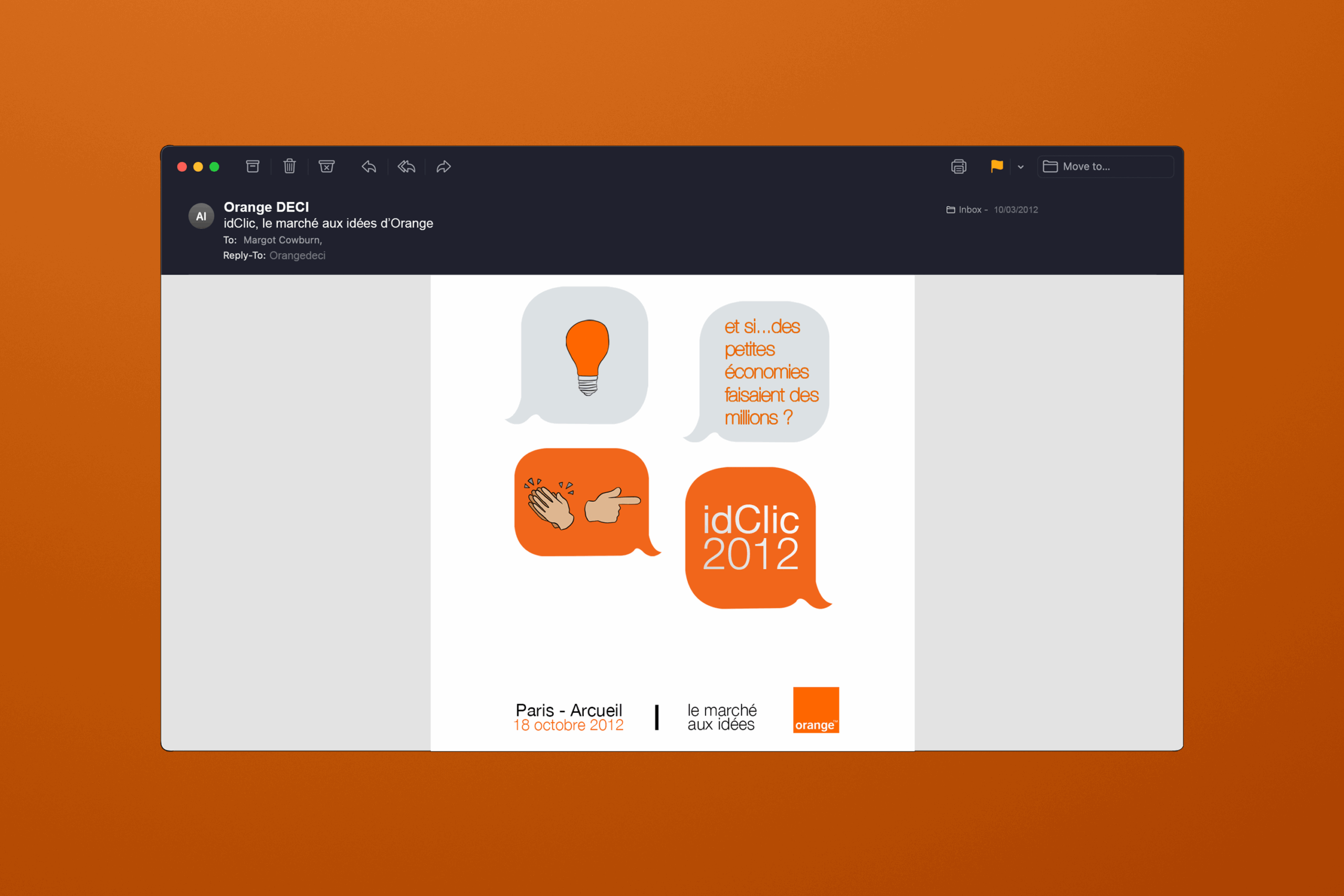Reply to the sender
Screen dimensions: 1344x896
pyautogui.click(x=369, y=166)
